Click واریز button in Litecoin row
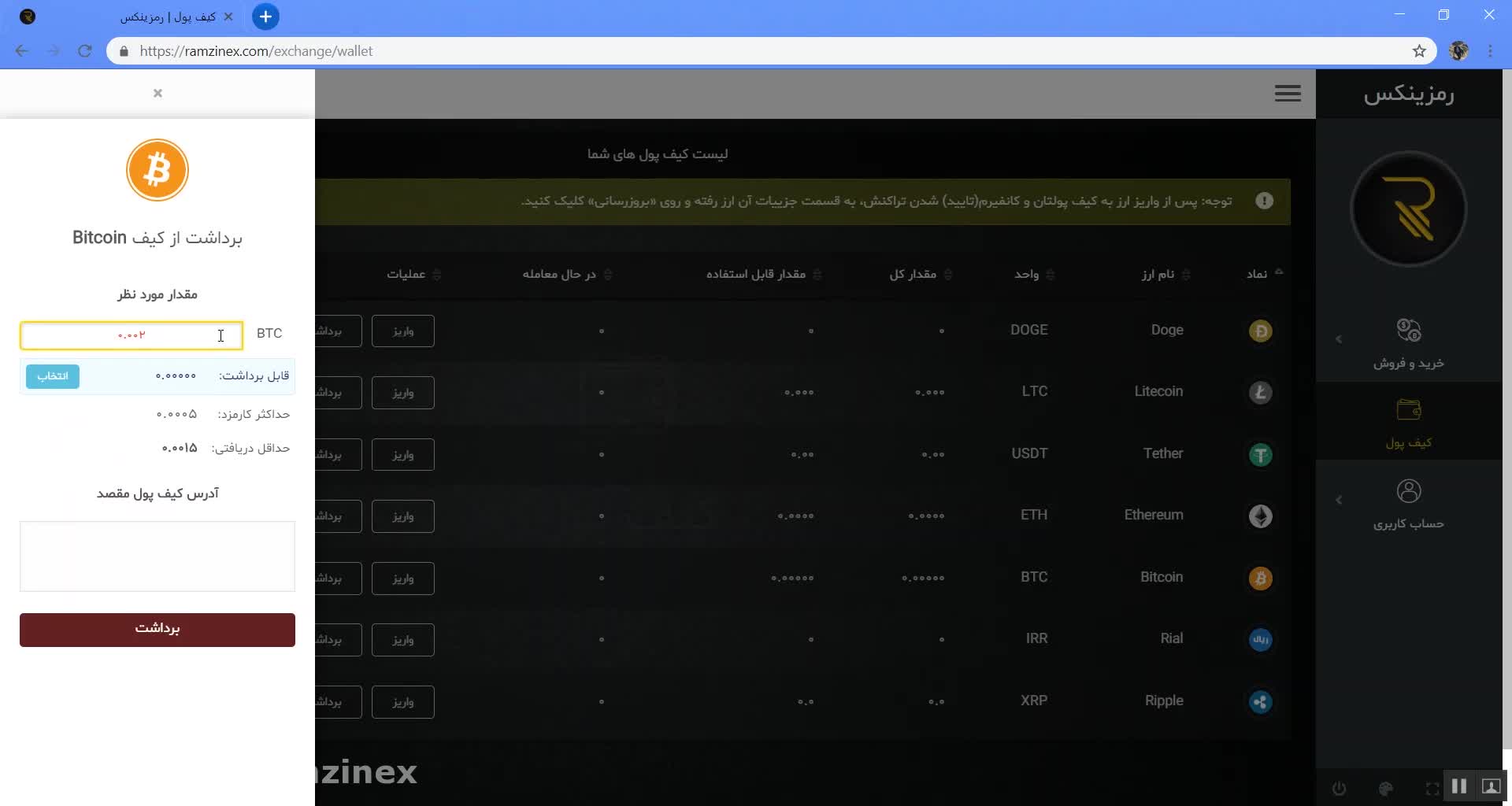Viewport: 1512px width, 806px height. coord(402,393)
